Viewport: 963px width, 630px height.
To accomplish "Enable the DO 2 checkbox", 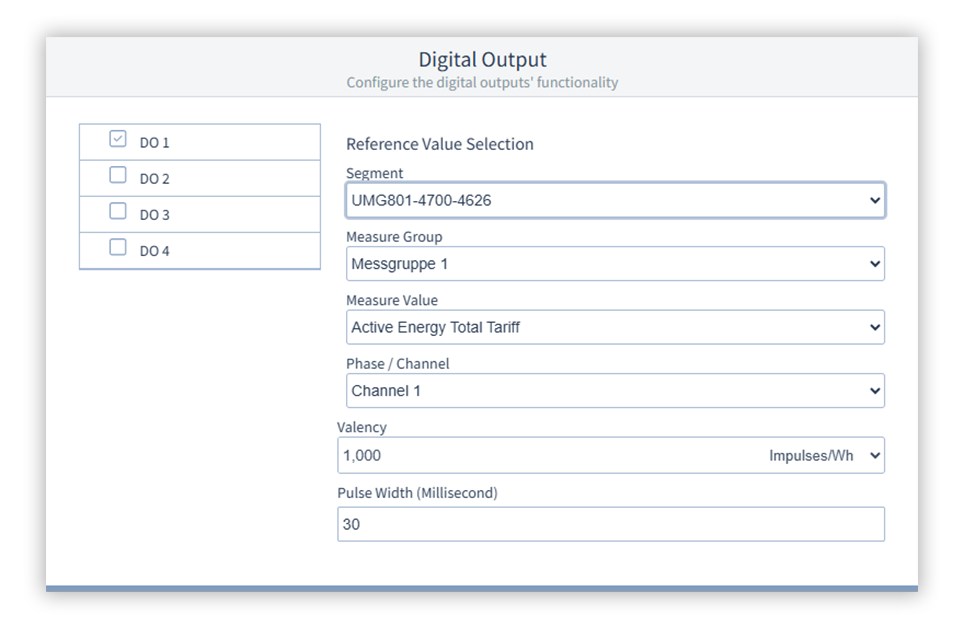I will point(118,176).
